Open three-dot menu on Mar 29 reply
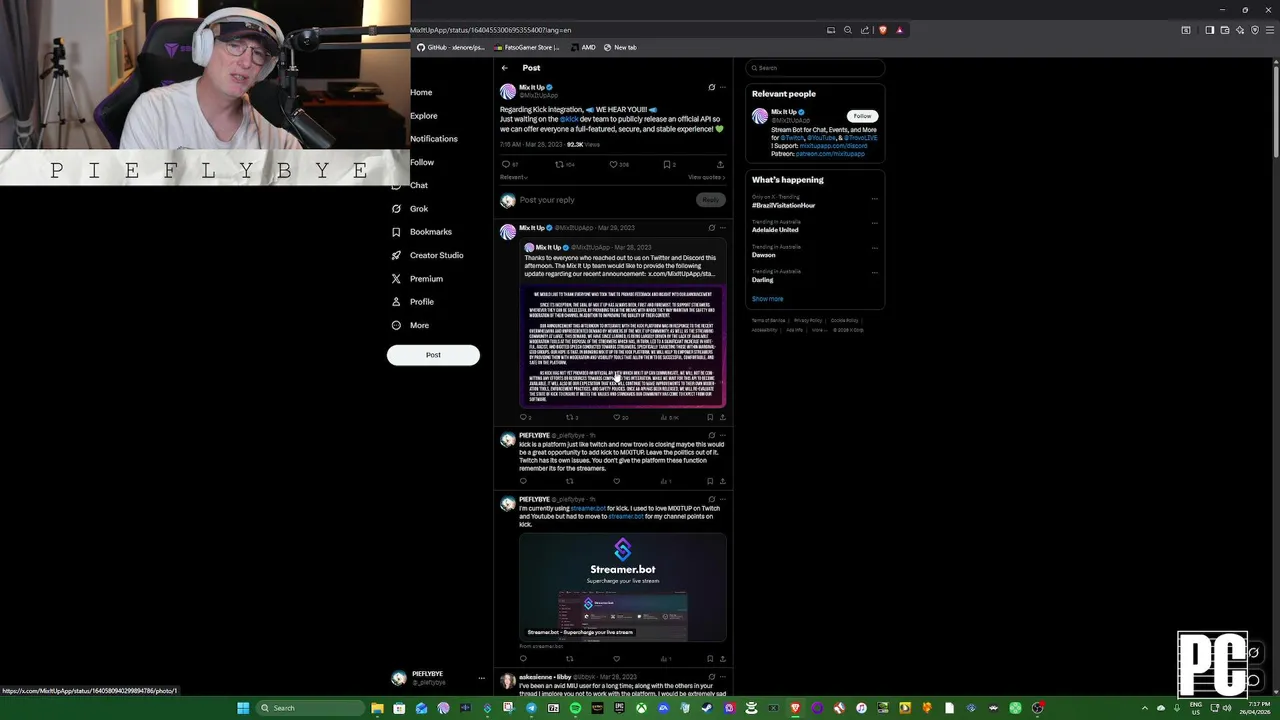Screen dimensions: 1280x720 pos(723,228)
